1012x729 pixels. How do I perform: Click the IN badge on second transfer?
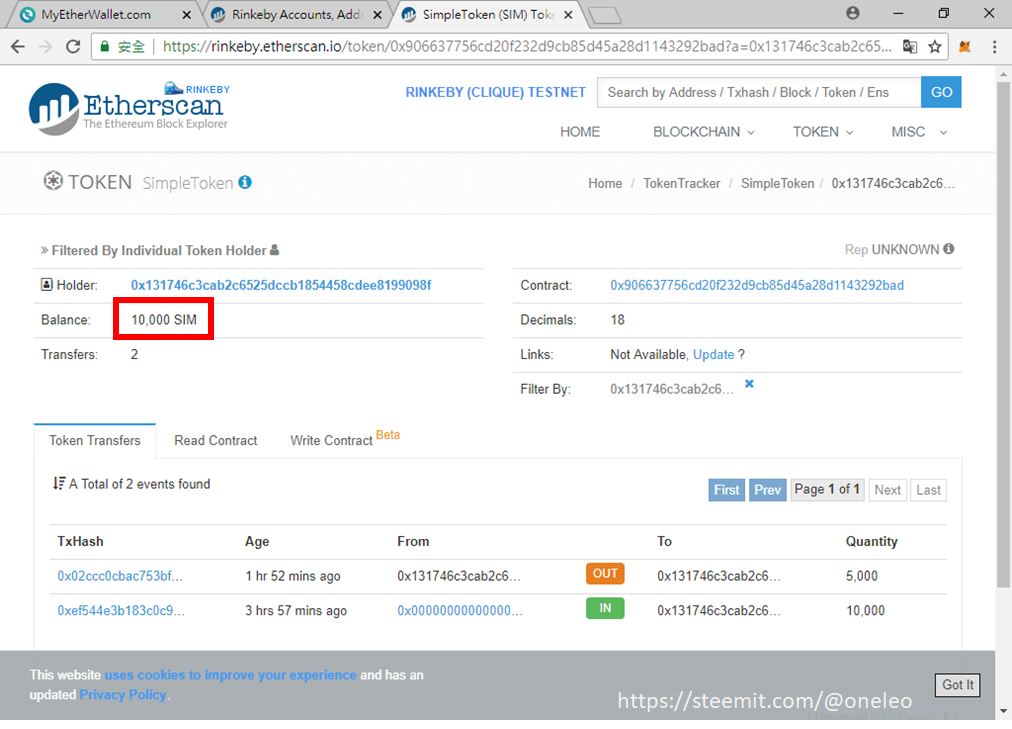click(605, 608)
